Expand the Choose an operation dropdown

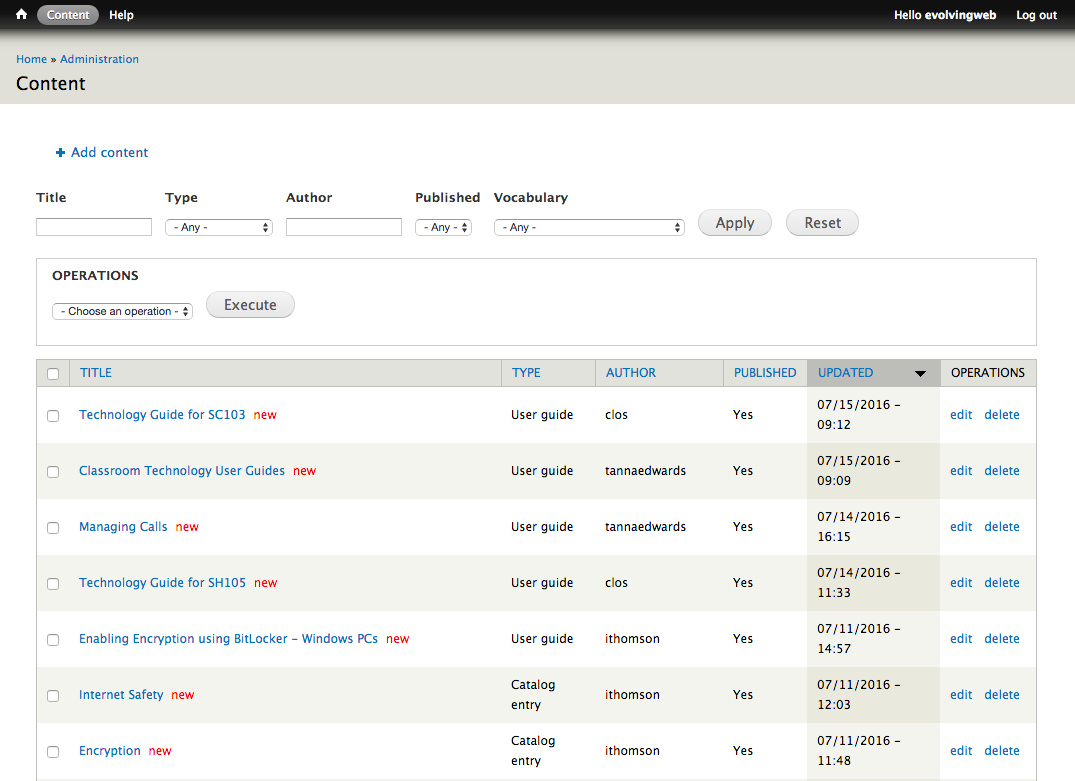click(122, 312)
